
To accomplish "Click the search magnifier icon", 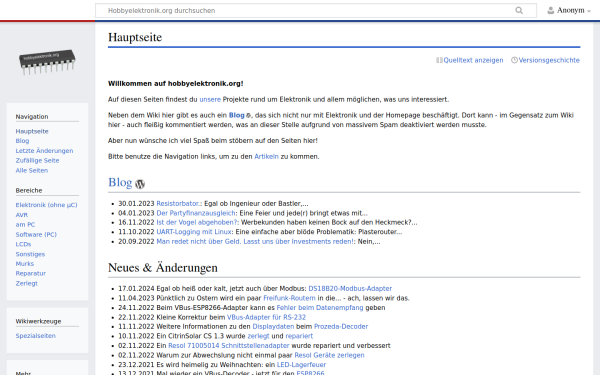I will (519, 10).
